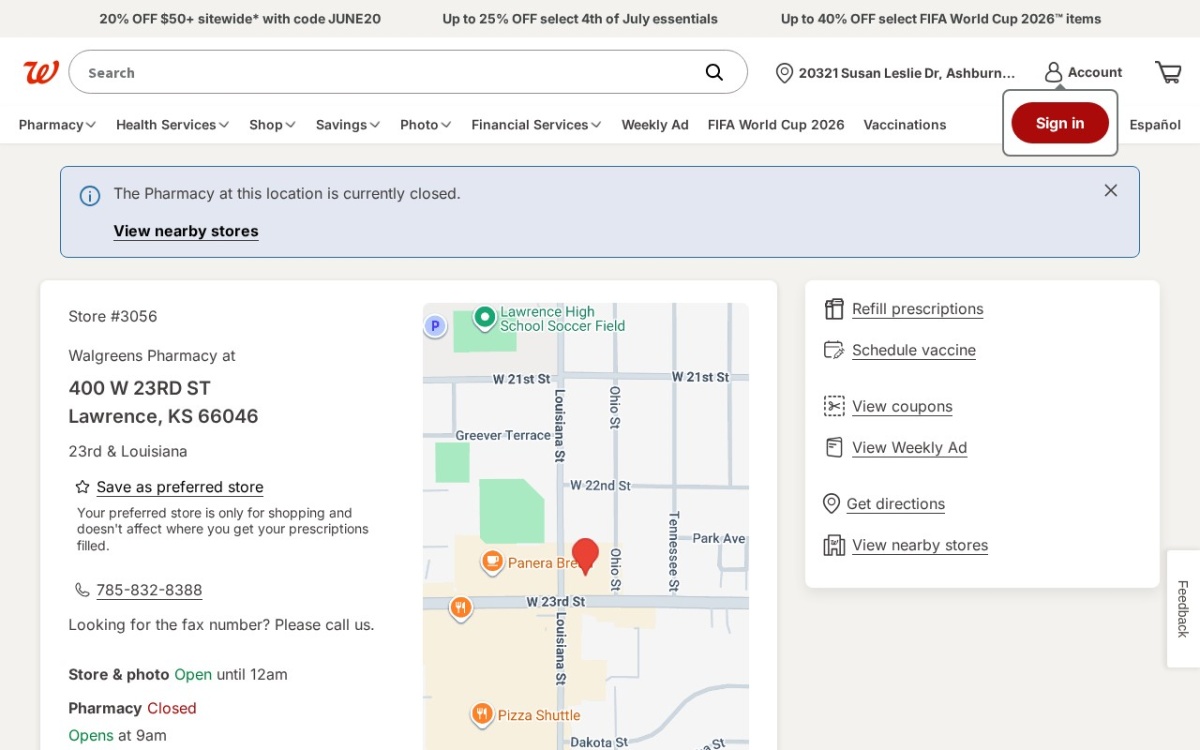
Task: Click the 20% OFF $50+ sitewide promo
Action: pyautogui.click(x=240, y=19)
